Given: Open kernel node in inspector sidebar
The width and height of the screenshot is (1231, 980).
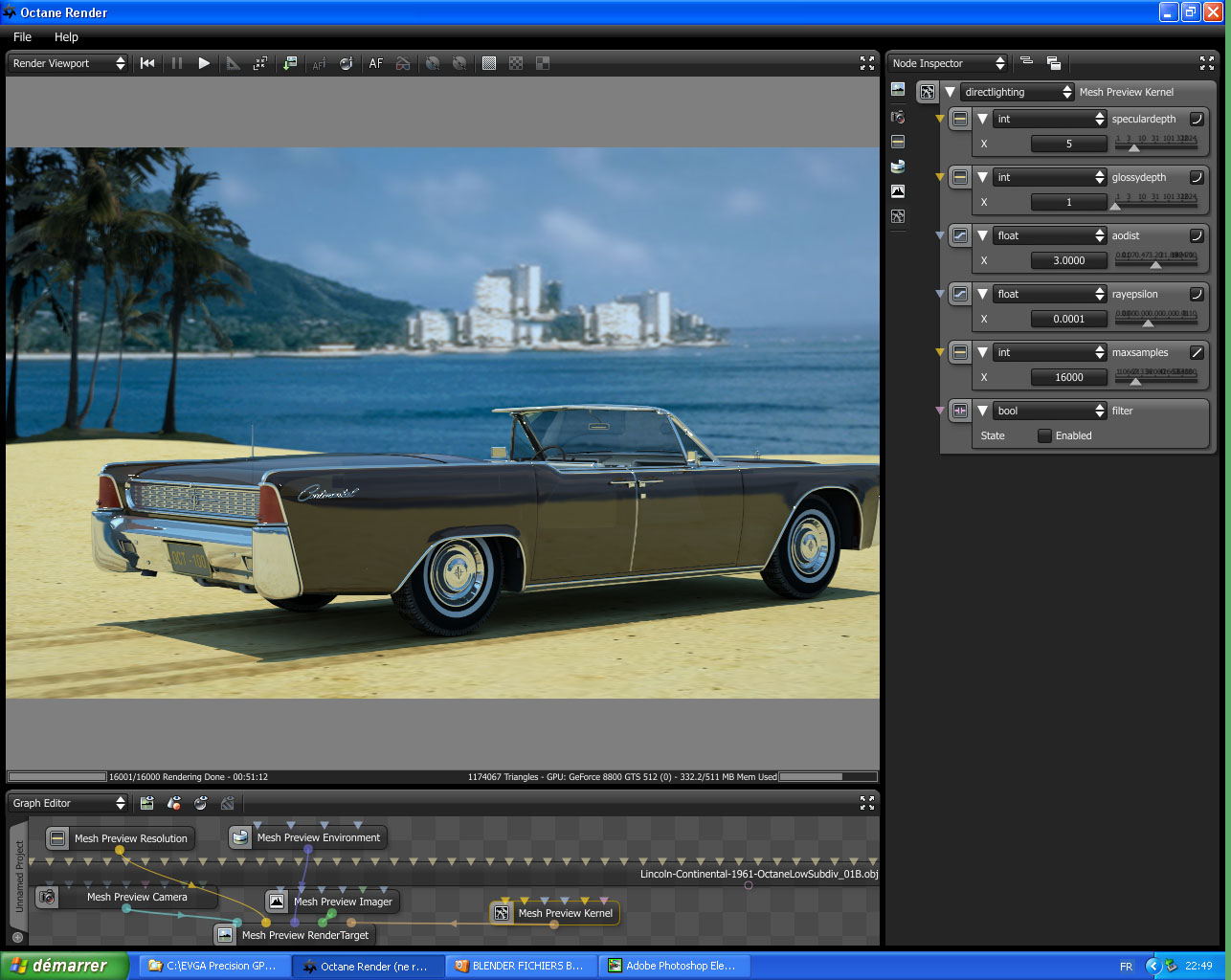Looking at the screenshot, I should point(898,216).
